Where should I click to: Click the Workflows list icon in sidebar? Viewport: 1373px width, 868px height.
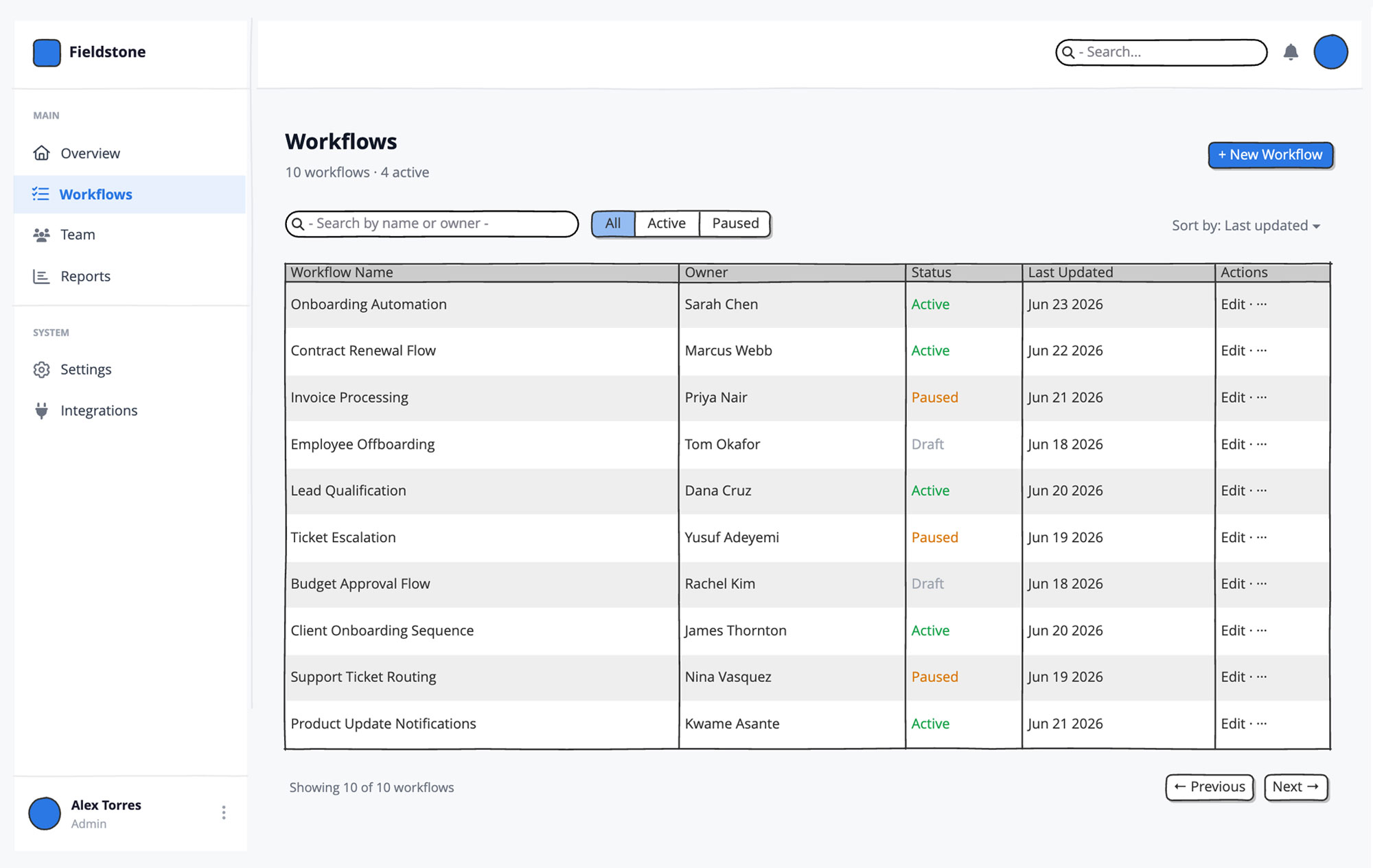pyautogui.click(x=41, y=194)
